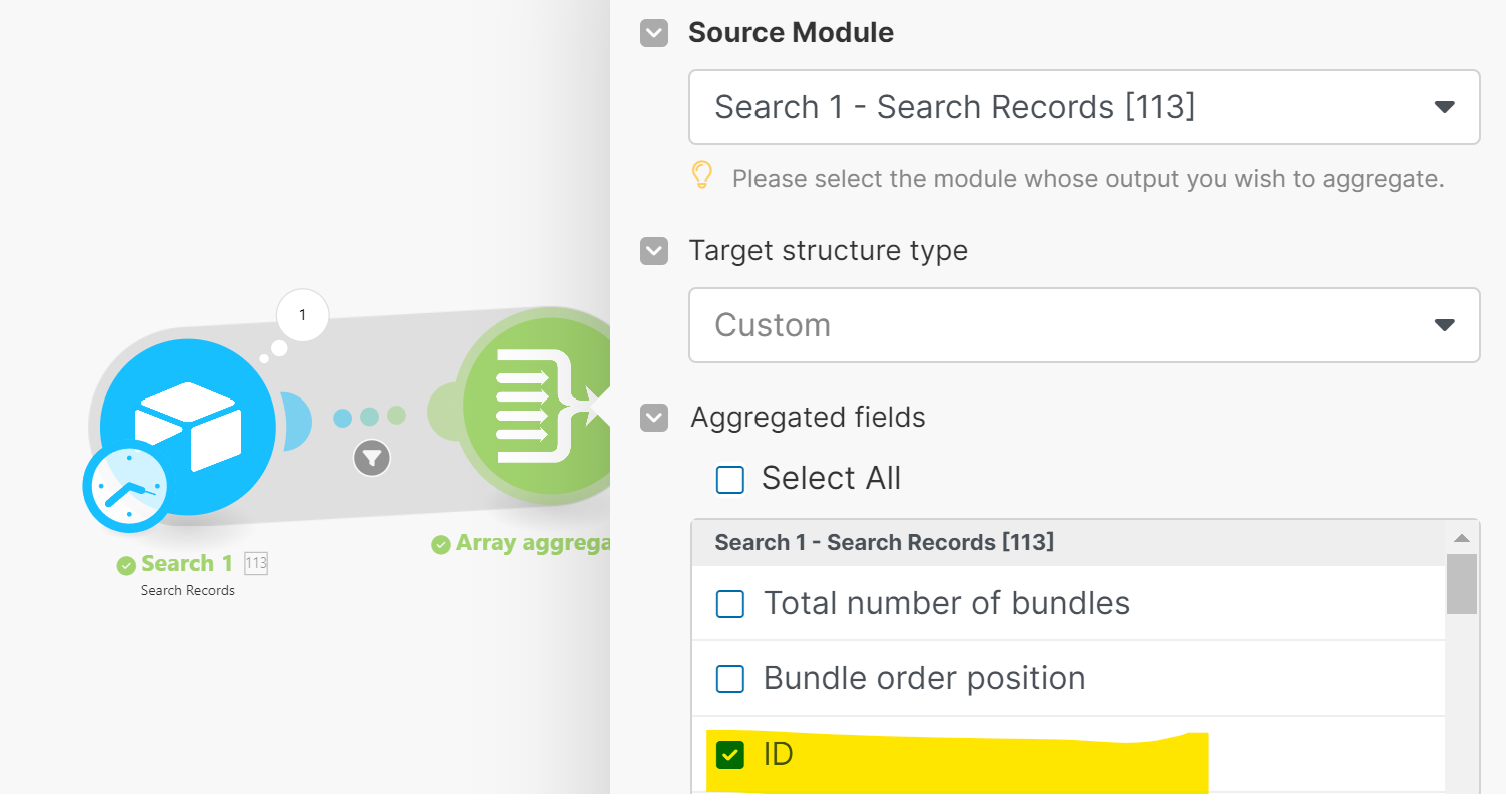Collapse the Aggregated fields section

point(654,418)
